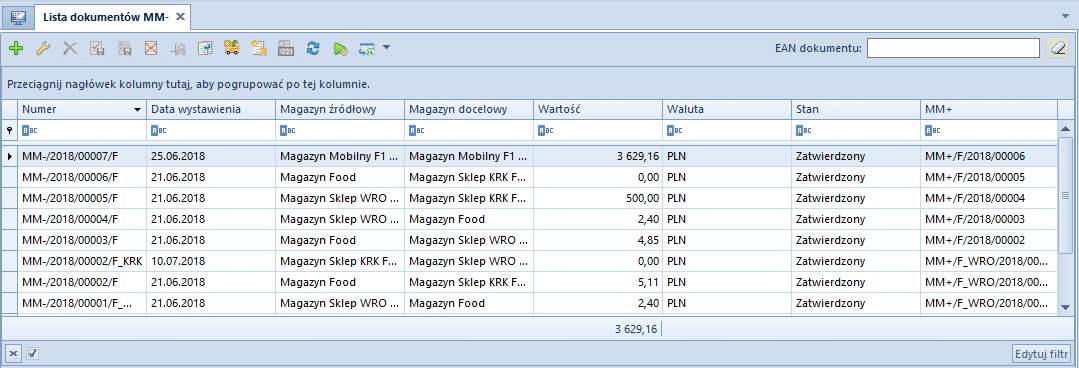Click the generate document icon with yellow star
1079x368 pixels.
(x=259, y=48)
